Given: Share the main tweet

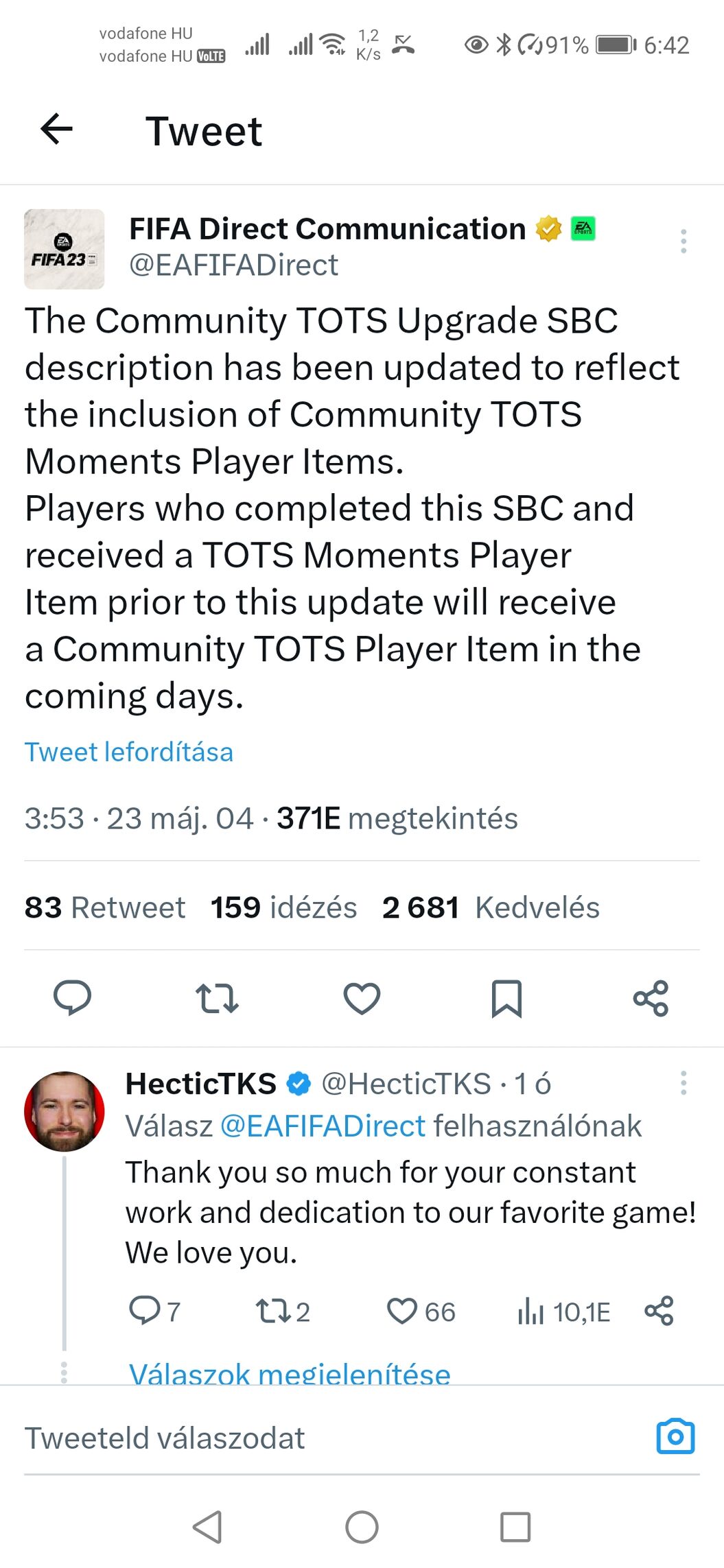Looking at the screenshot, I should 651,998.
